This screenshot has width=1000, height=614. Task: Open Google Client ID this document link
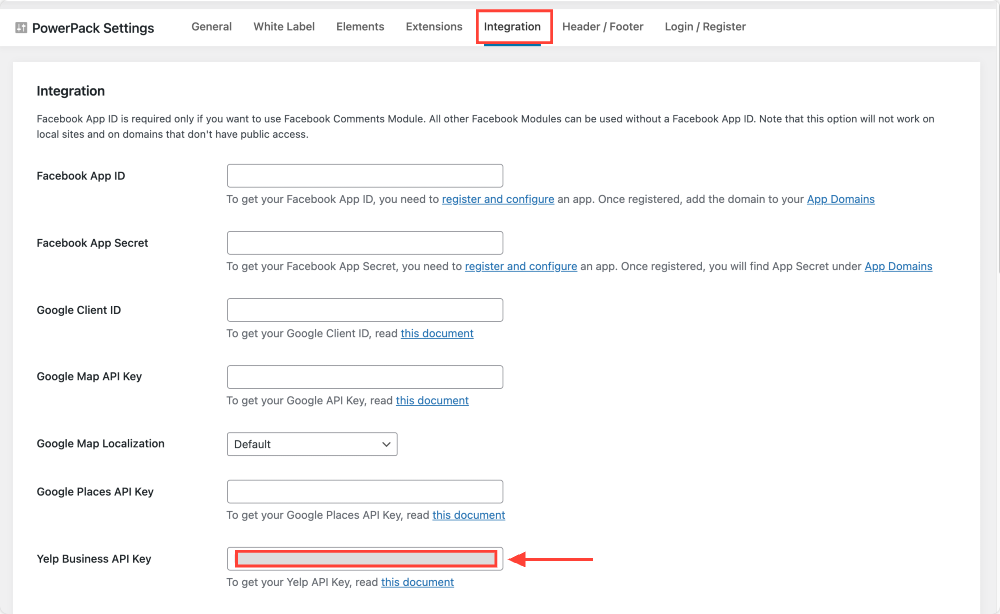coord(437,333)
